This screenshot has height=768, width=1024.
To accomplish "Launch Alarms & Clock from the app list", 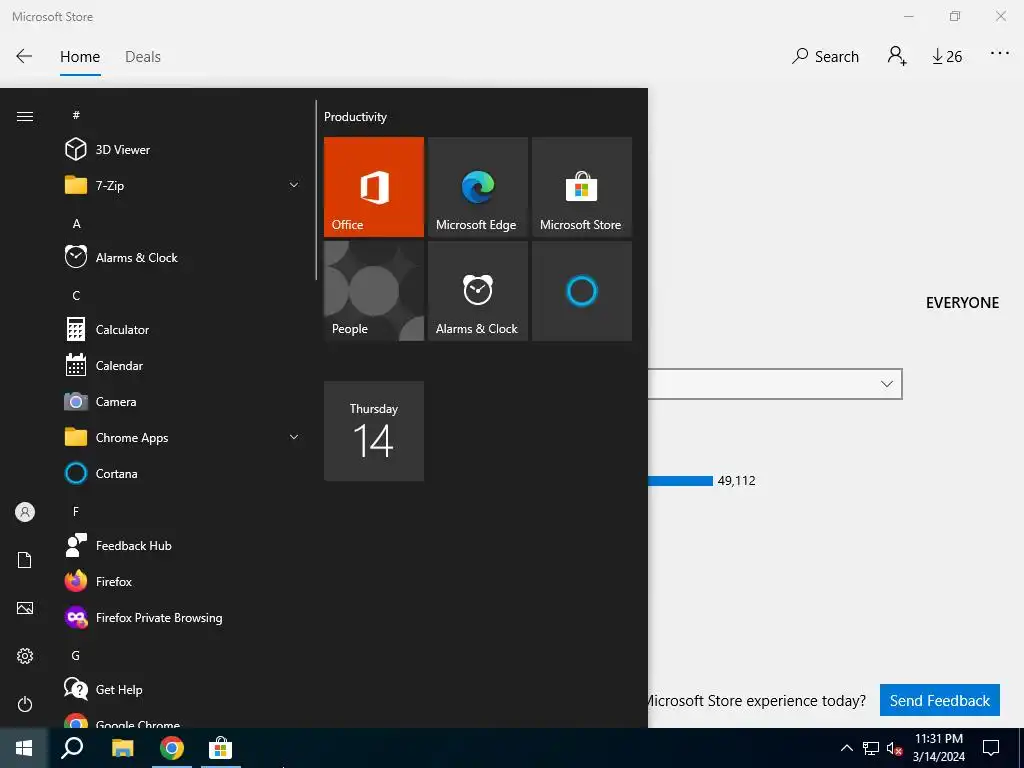I will 183,257.
